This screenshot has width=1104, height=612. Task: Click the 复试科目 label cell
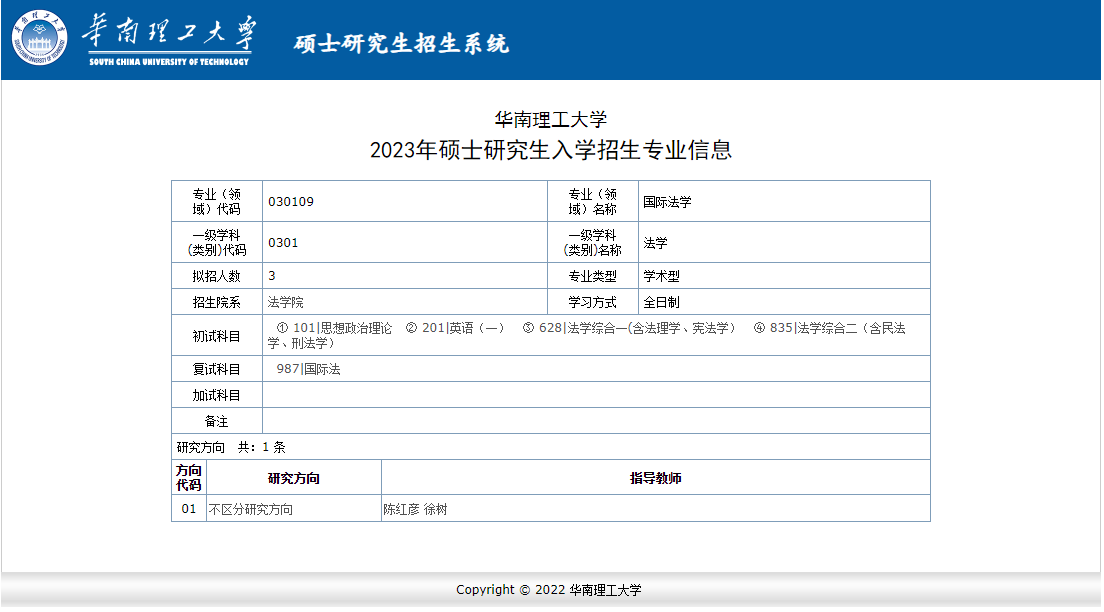coord(217,369)
